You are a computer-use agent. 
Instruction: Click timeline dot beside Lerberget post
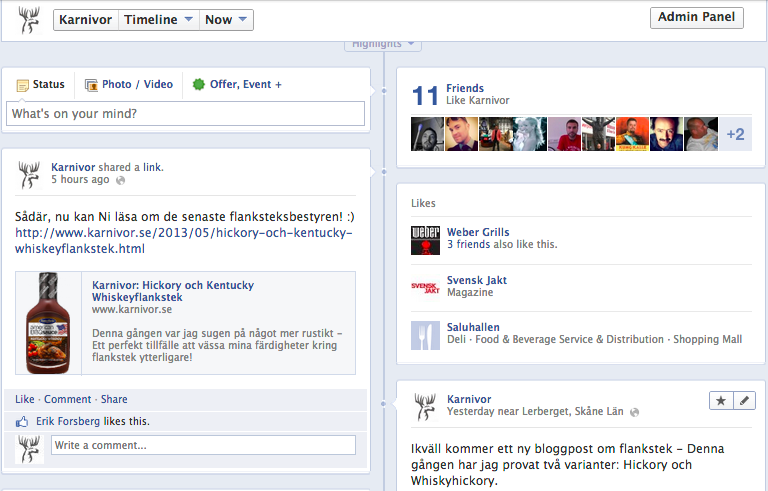tap(384, 404)
